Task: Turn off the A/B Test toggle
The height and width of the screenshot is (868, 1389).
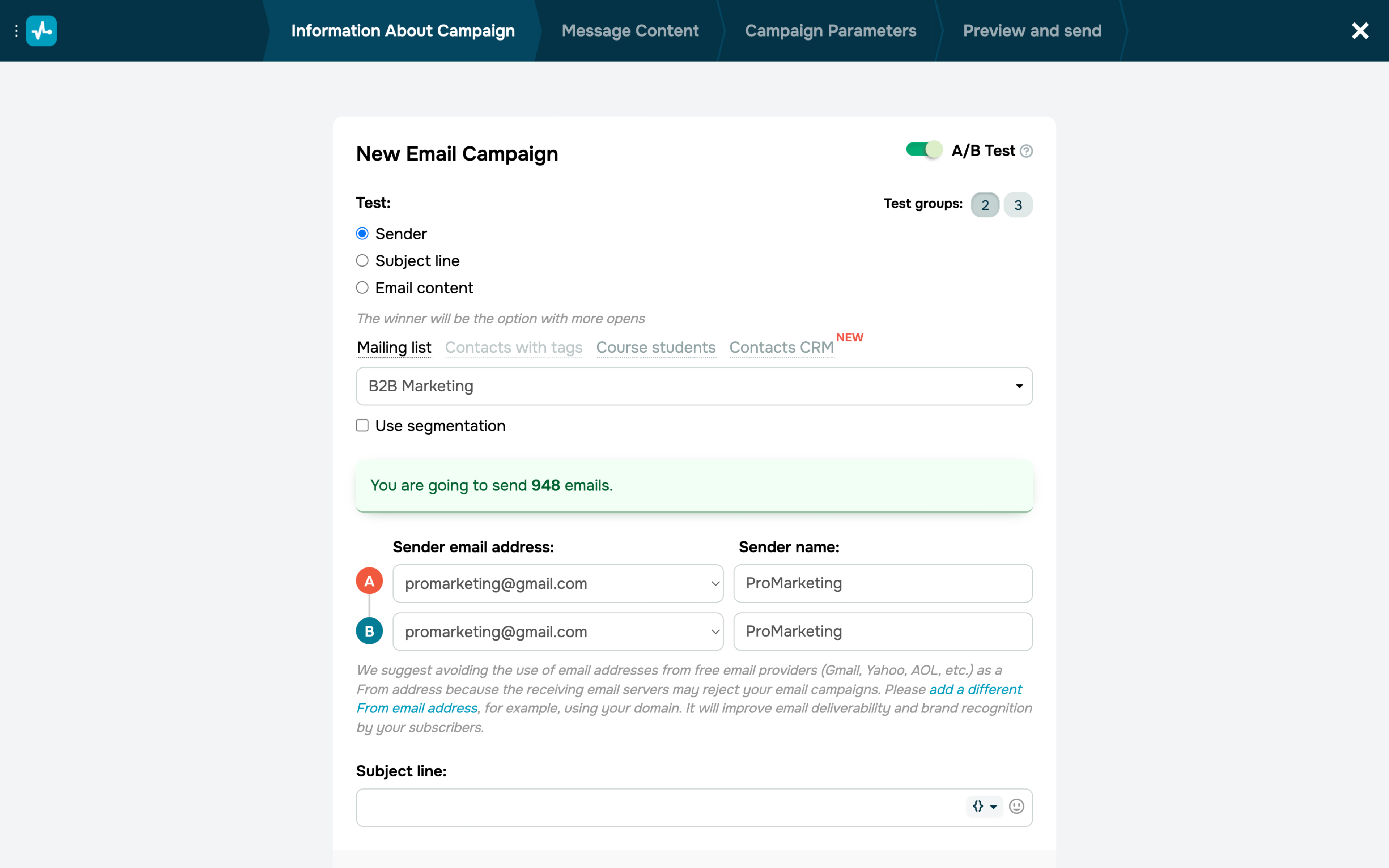Action: (x=923, y=150)
